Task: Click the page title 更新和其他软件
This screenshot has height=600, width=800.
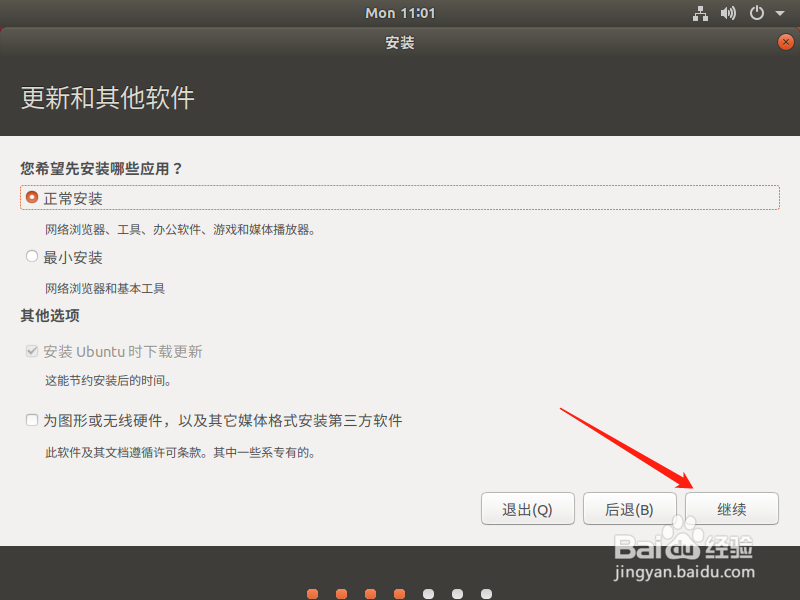Action: click(108, 97)
